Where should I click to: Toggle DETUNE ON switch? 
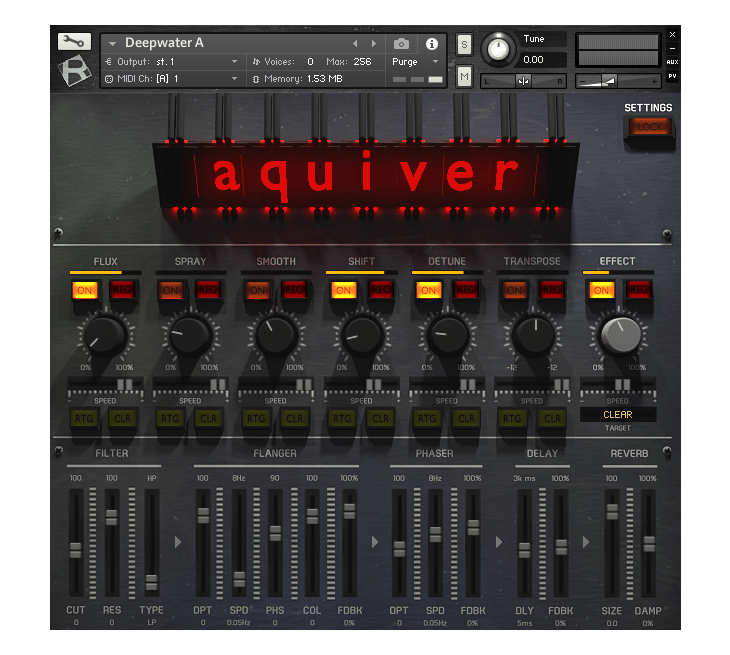[428, 290]
